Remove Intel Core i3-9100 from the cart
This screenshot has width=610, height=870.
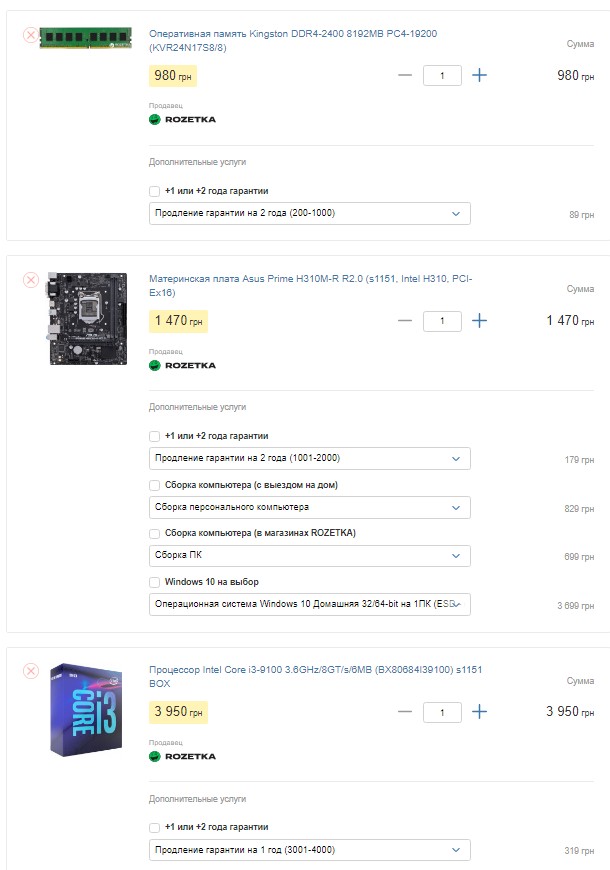31,671
